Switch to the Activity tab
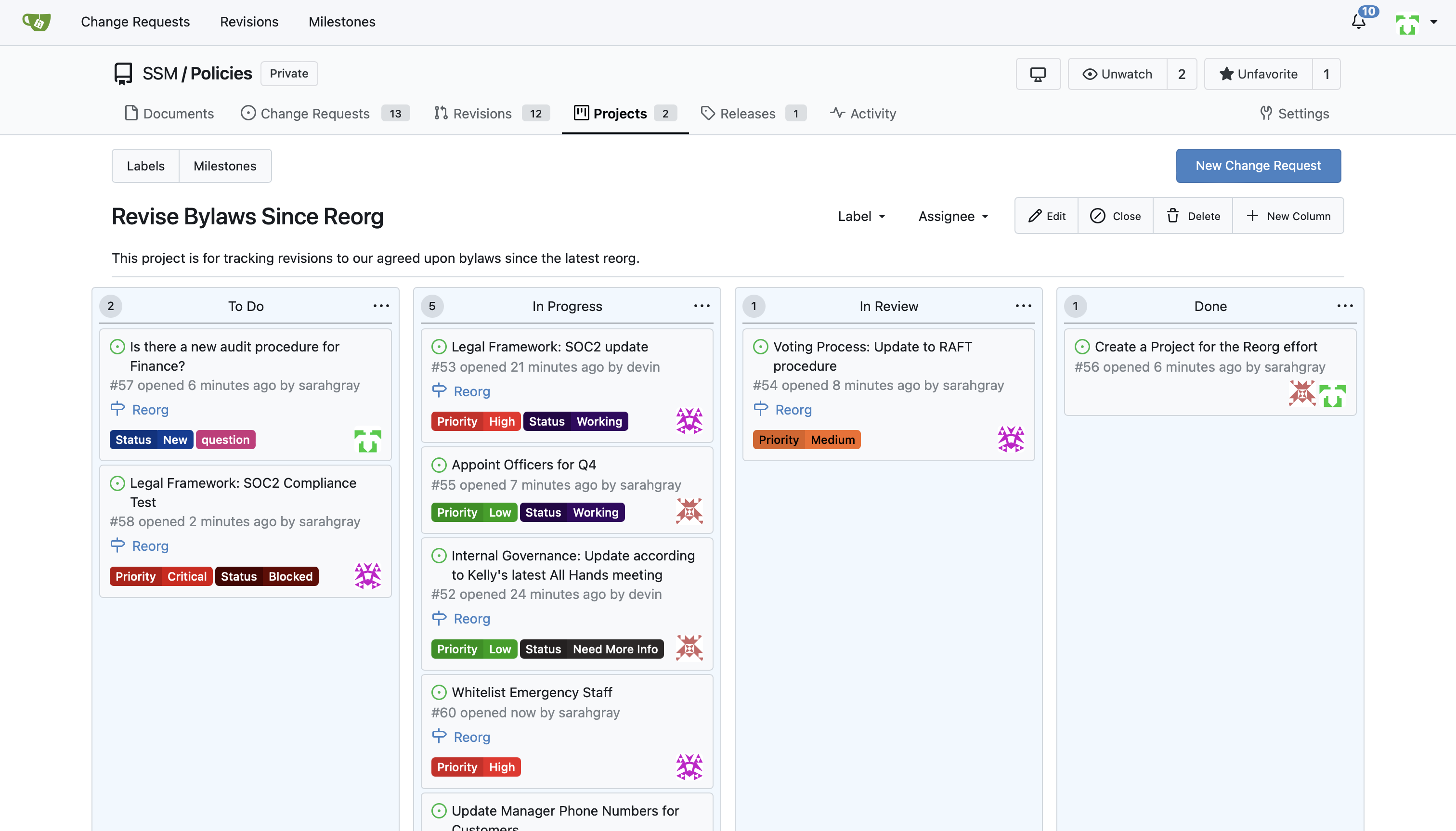 point(863,113)
